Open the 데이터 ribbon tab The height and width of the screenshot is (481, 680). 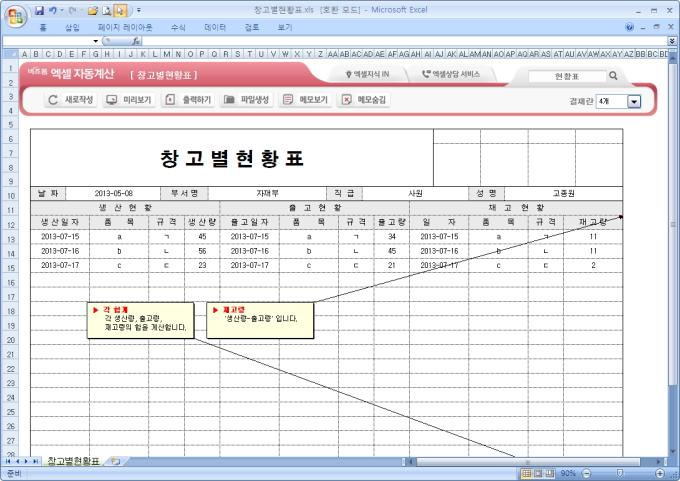(215, 27)
